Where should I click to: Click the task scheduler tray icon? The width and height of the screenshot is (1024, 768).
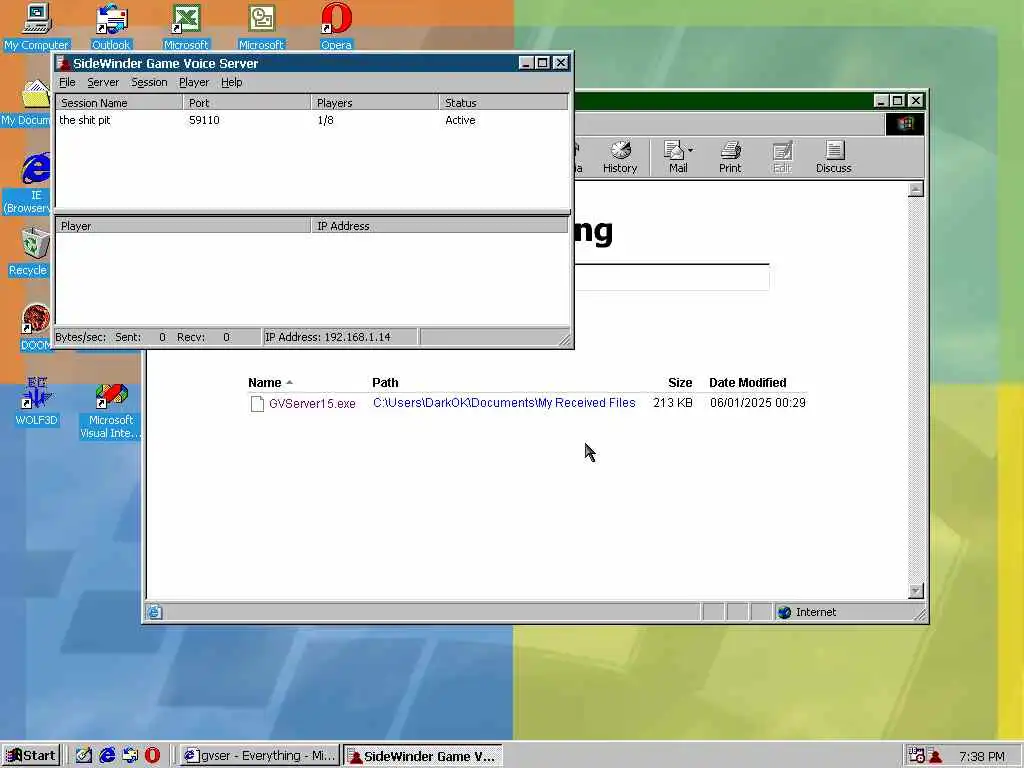coord(916,756)
